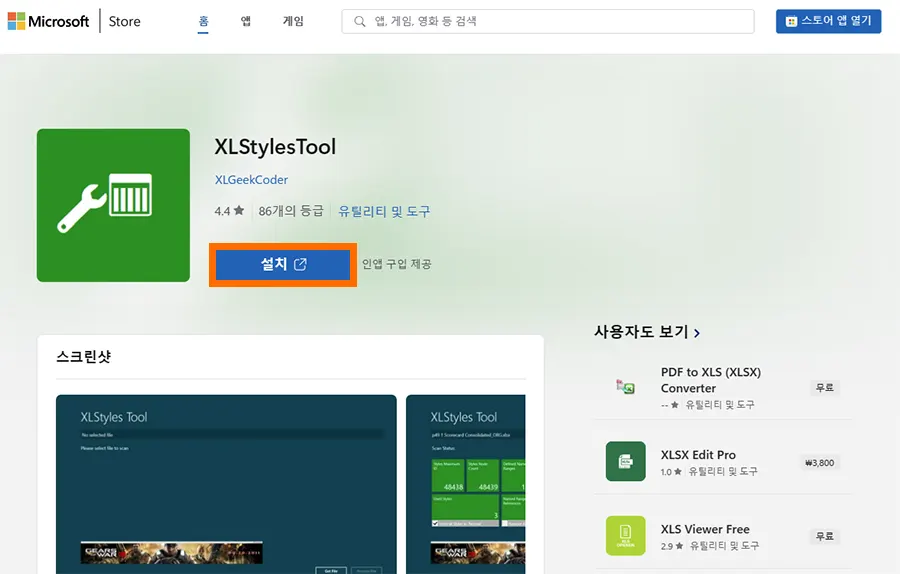Click the 인앱 구입 제공 text
This screenshot has width=900, height=574.
(x=397, y=264)
